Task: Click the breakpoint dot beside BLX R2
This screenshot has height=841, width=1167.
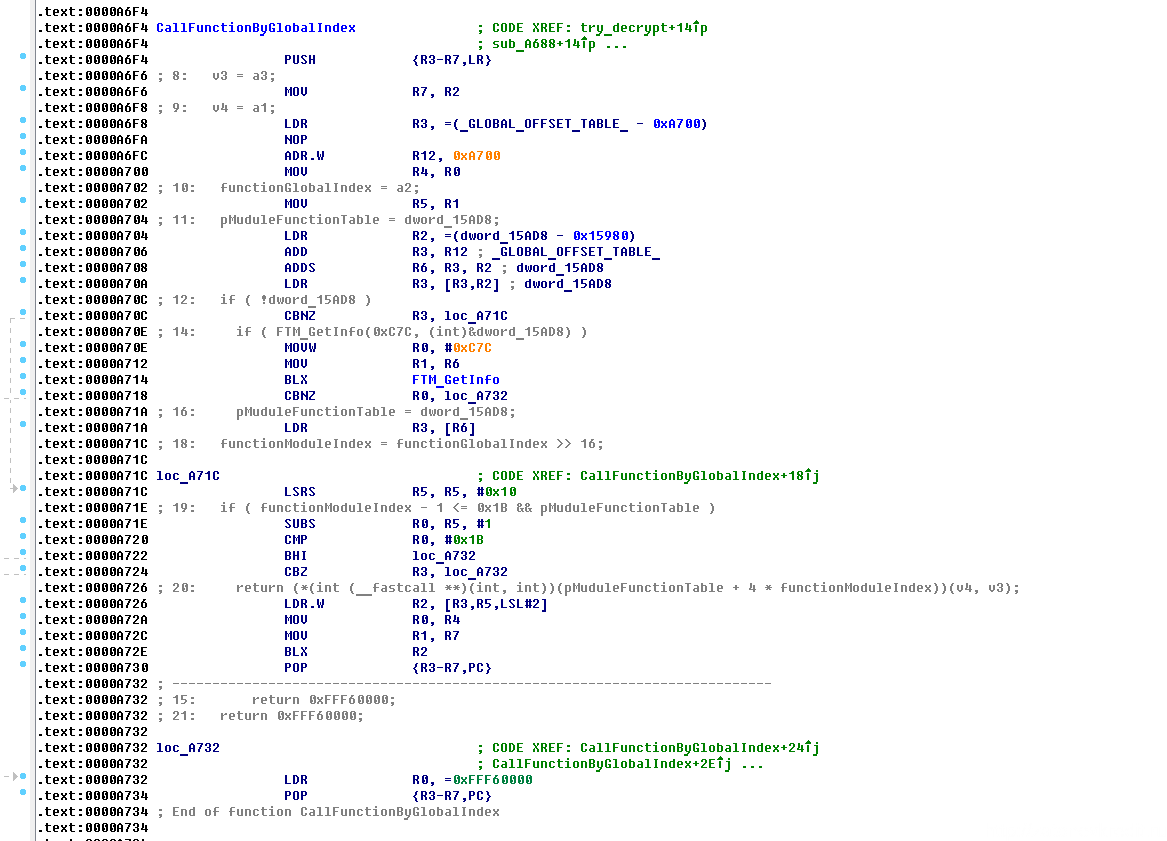Action: (23, 649)
